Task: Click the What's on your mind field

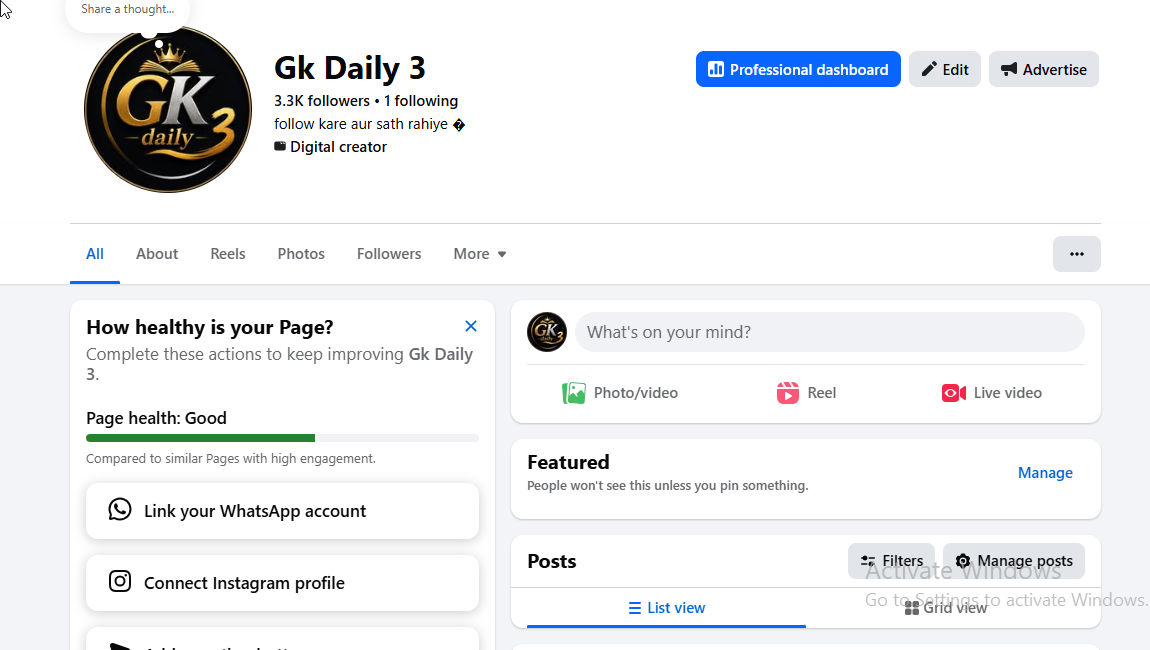Action: [x=829, y=332]
